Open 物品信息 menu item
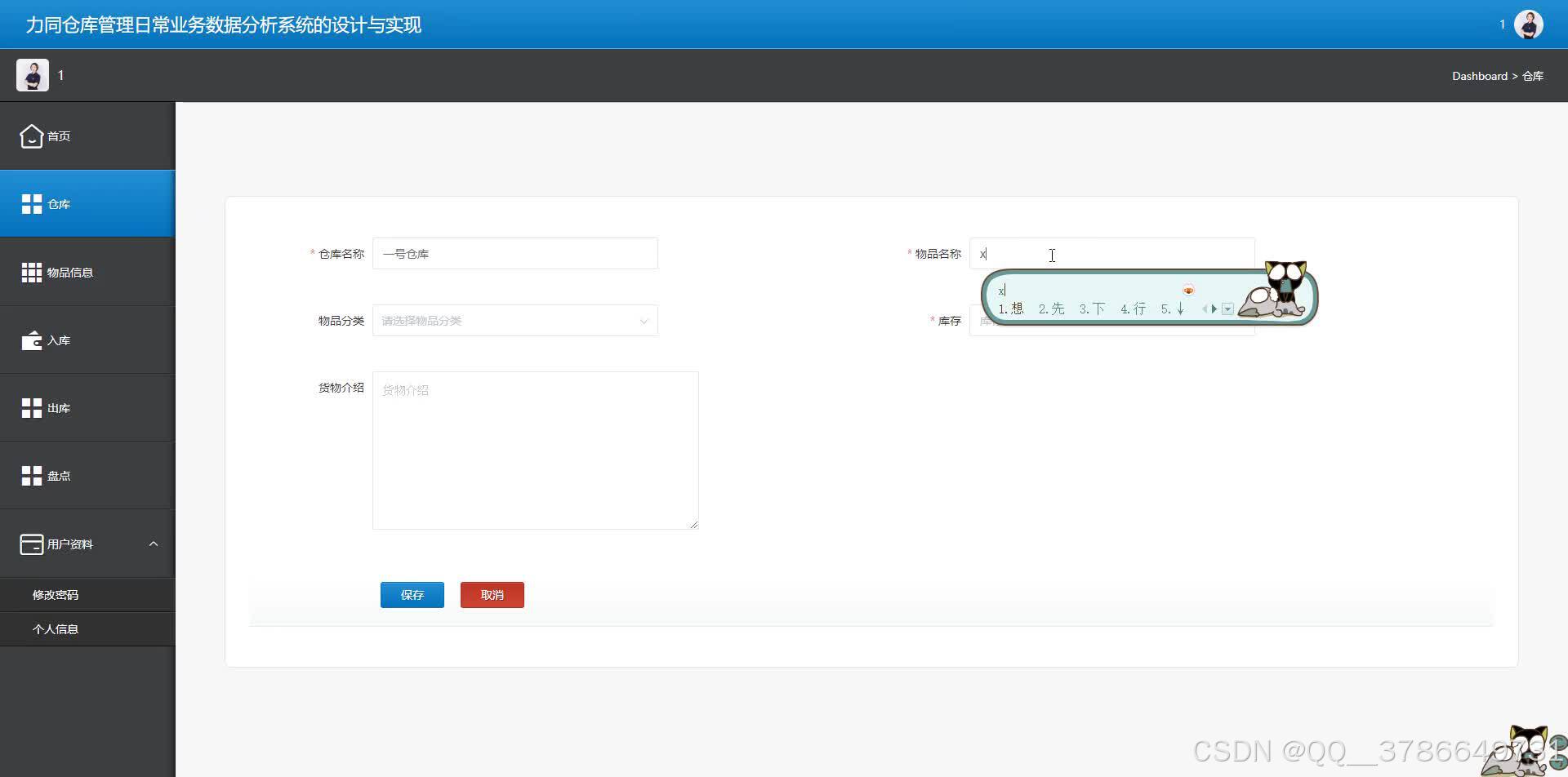The height and width of the screenshot is (777, 1568). [x=87, y=273]
